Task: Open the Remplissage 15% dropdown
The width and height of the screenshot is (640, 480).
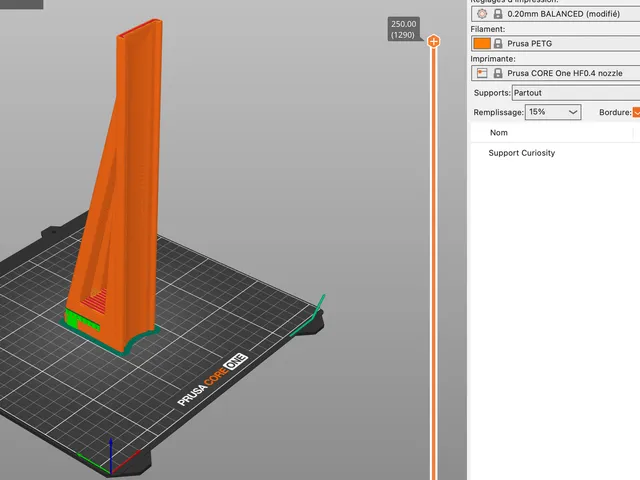Action: [553, 112]
